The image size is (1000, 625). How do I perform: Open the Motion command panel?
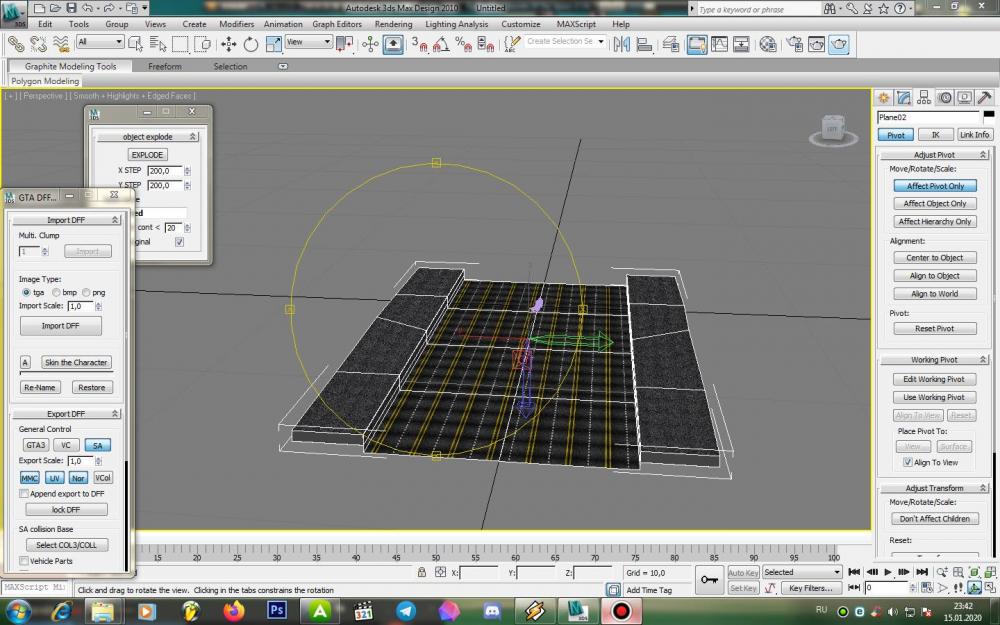tap(945, 98)
